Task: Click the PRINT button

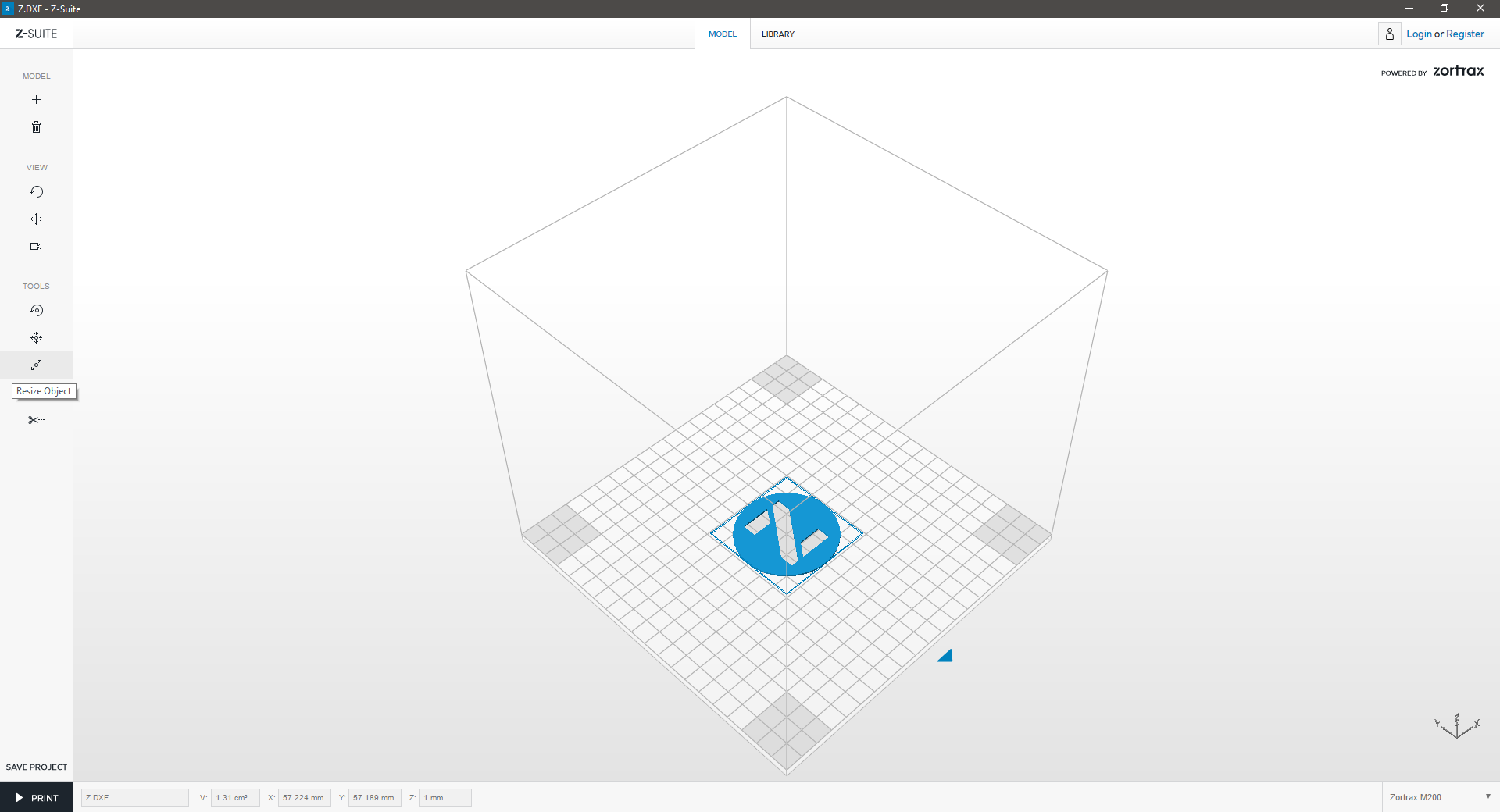Action: (37, 798)
